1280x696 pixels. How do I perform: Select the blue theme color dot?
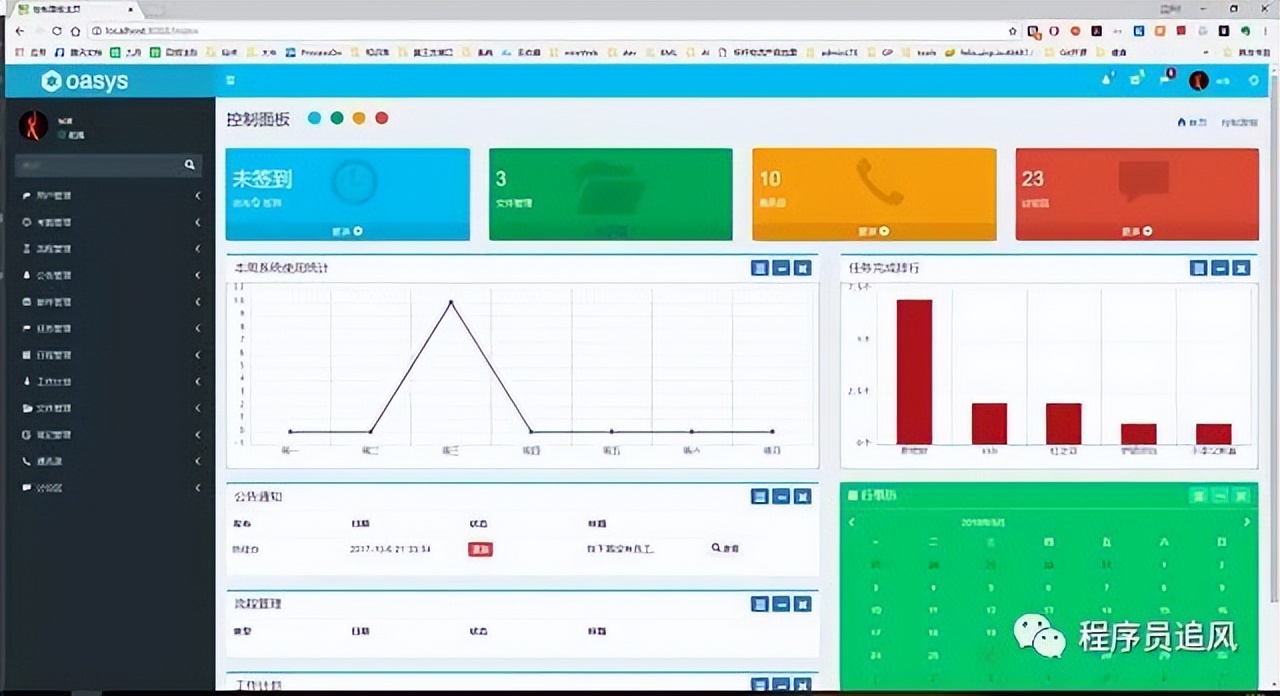[315, 118]
